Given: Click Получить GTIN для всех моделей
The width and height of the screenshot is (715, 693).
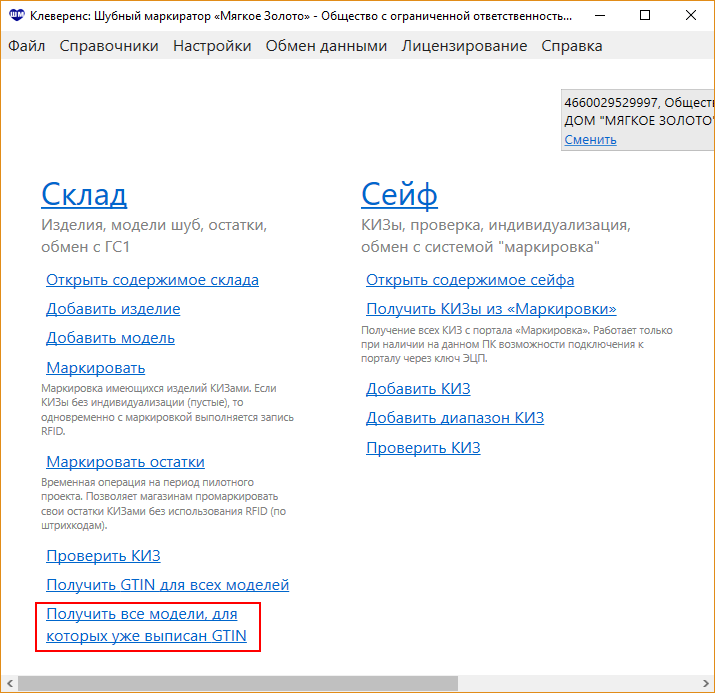Looking at the screenshot, I should tap(167, 584).
